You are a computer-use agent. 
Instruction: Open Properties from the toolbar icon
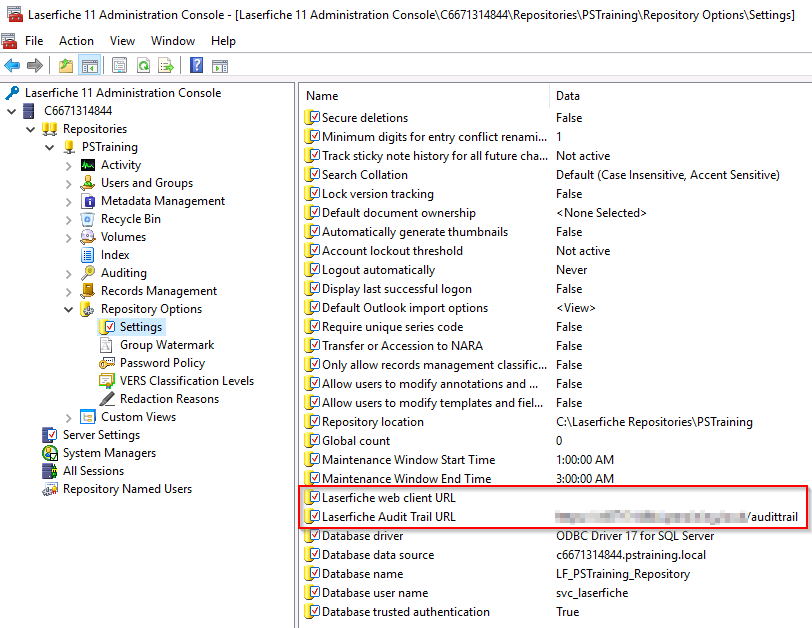pos(120,66)
